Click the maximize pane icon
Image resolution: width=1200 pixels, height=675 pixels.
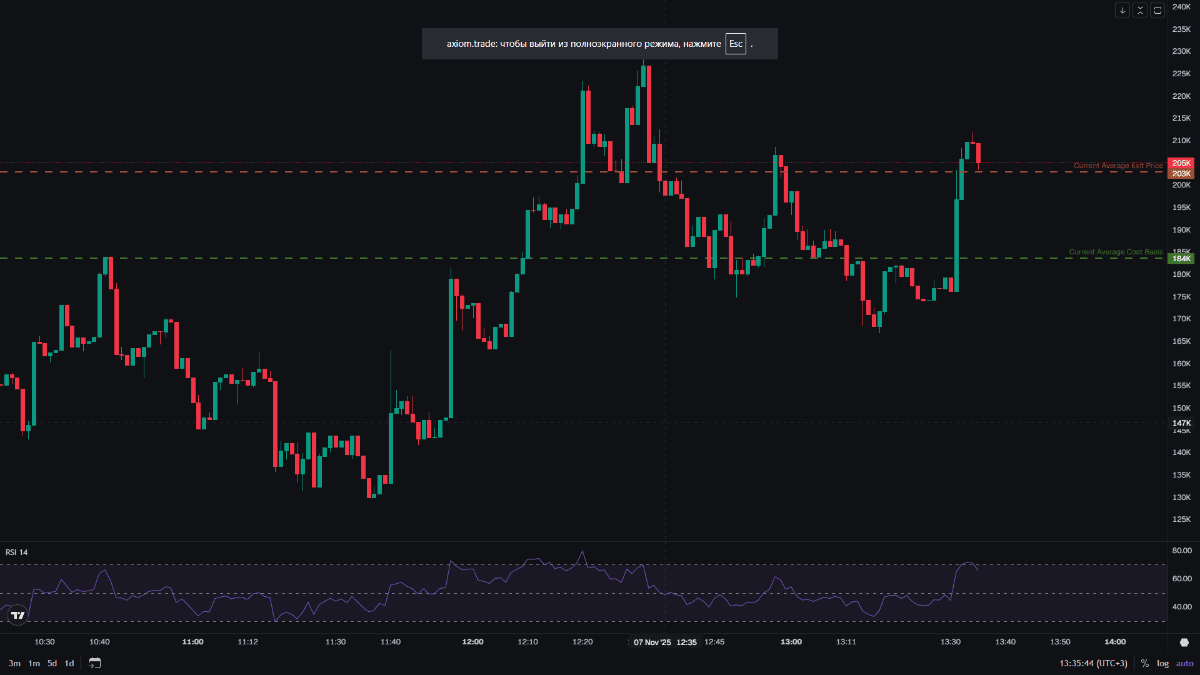click(x=1157, y=10)
